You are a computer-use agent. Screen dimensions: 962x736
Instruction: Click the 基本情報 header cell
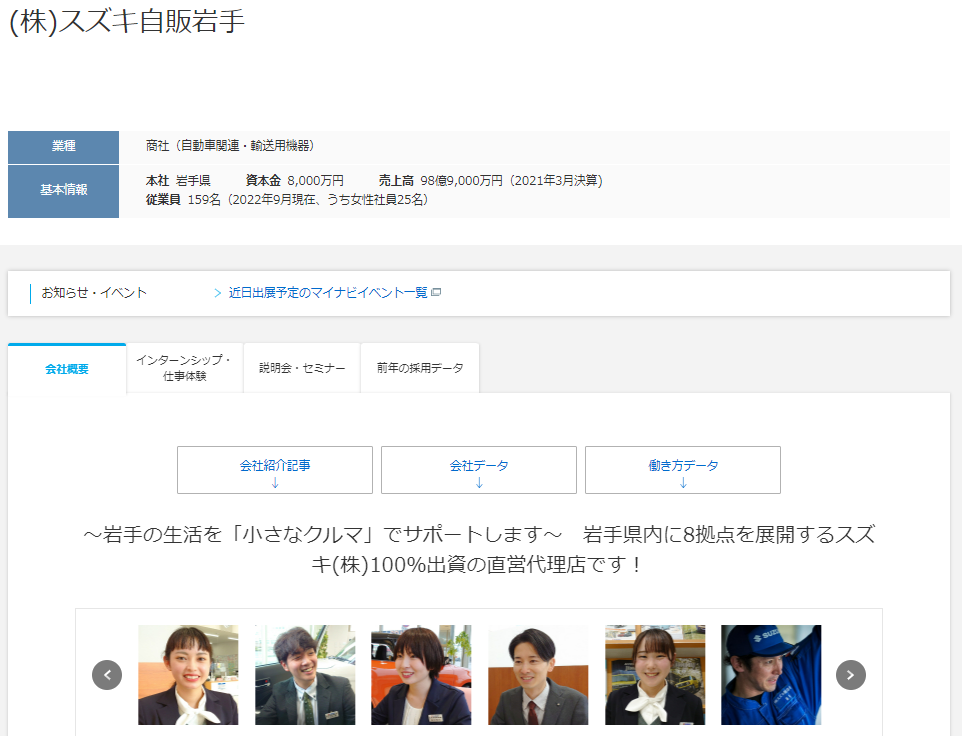[x=63, y=191]
